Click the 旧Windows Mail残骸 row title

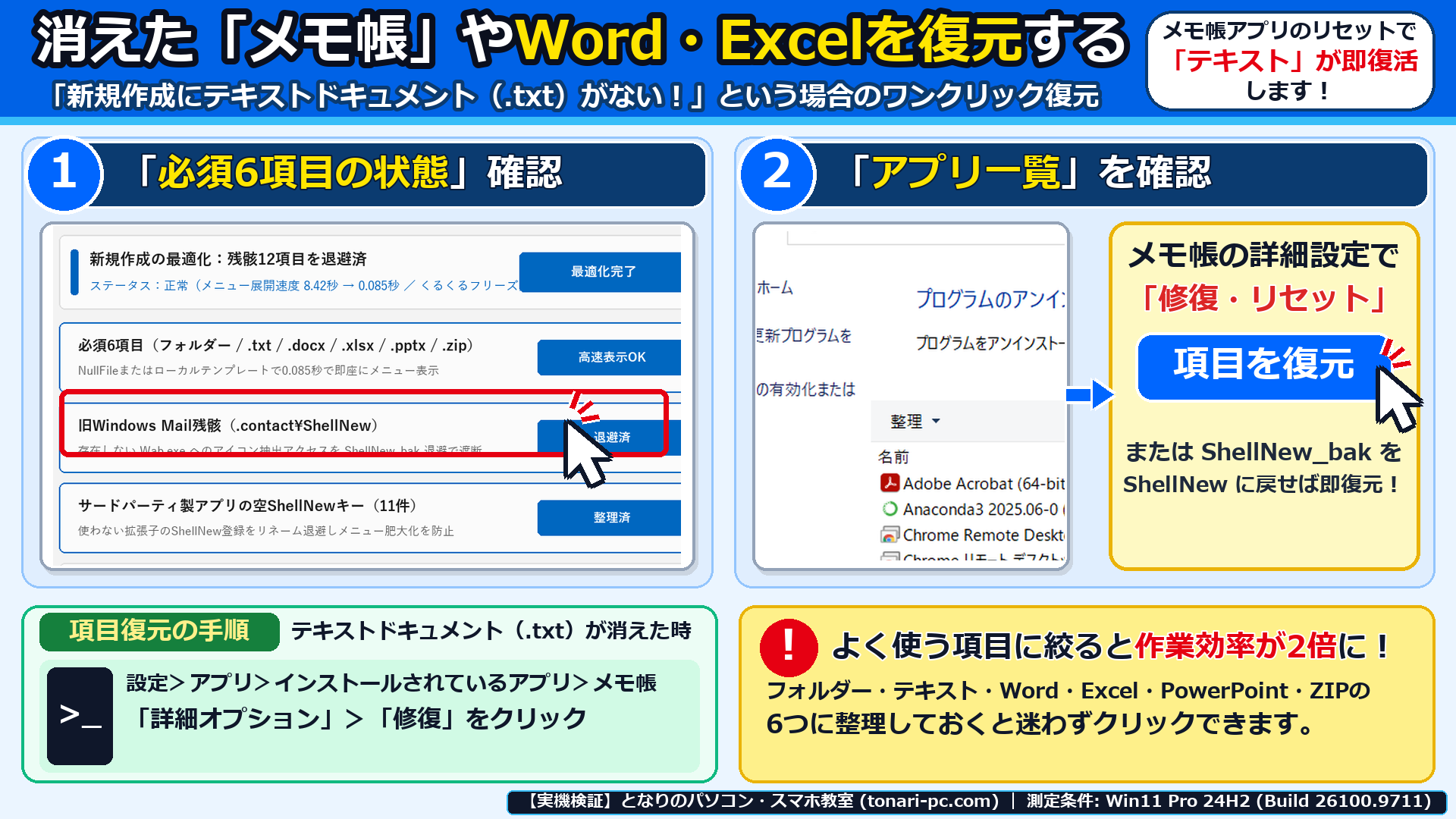[228, 426]
